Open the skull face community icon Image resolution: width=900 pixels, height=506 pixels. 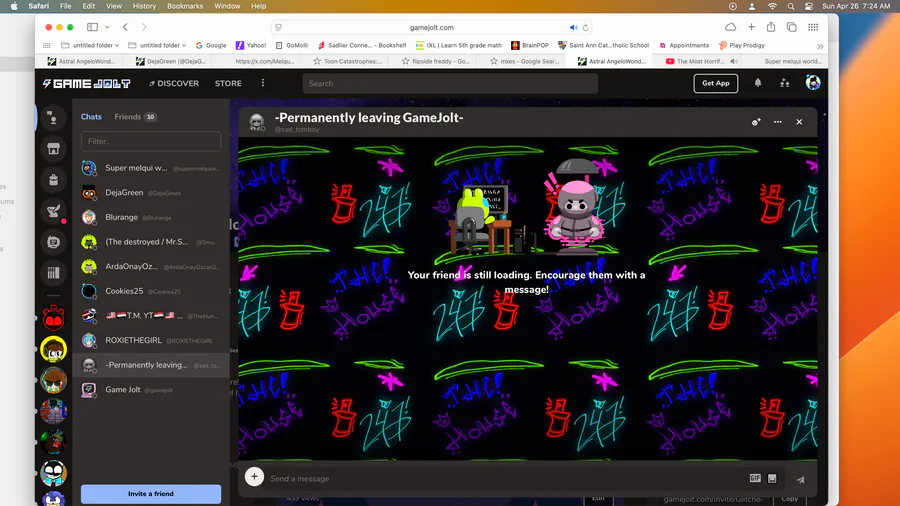pyautogui.click(x=53, y=473)
